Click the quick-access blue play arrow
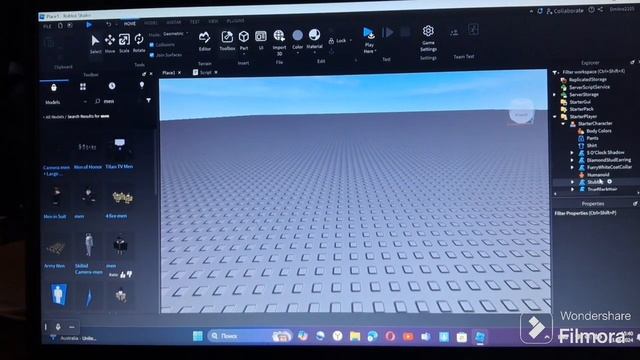The height and width of the screenshot is (360, 640). 89,25
